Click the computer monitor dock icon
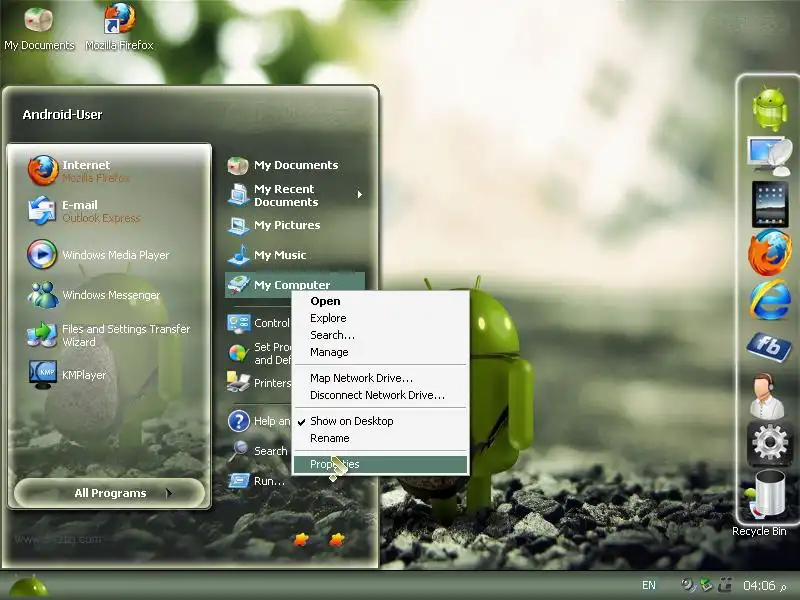 coord(770,156)
